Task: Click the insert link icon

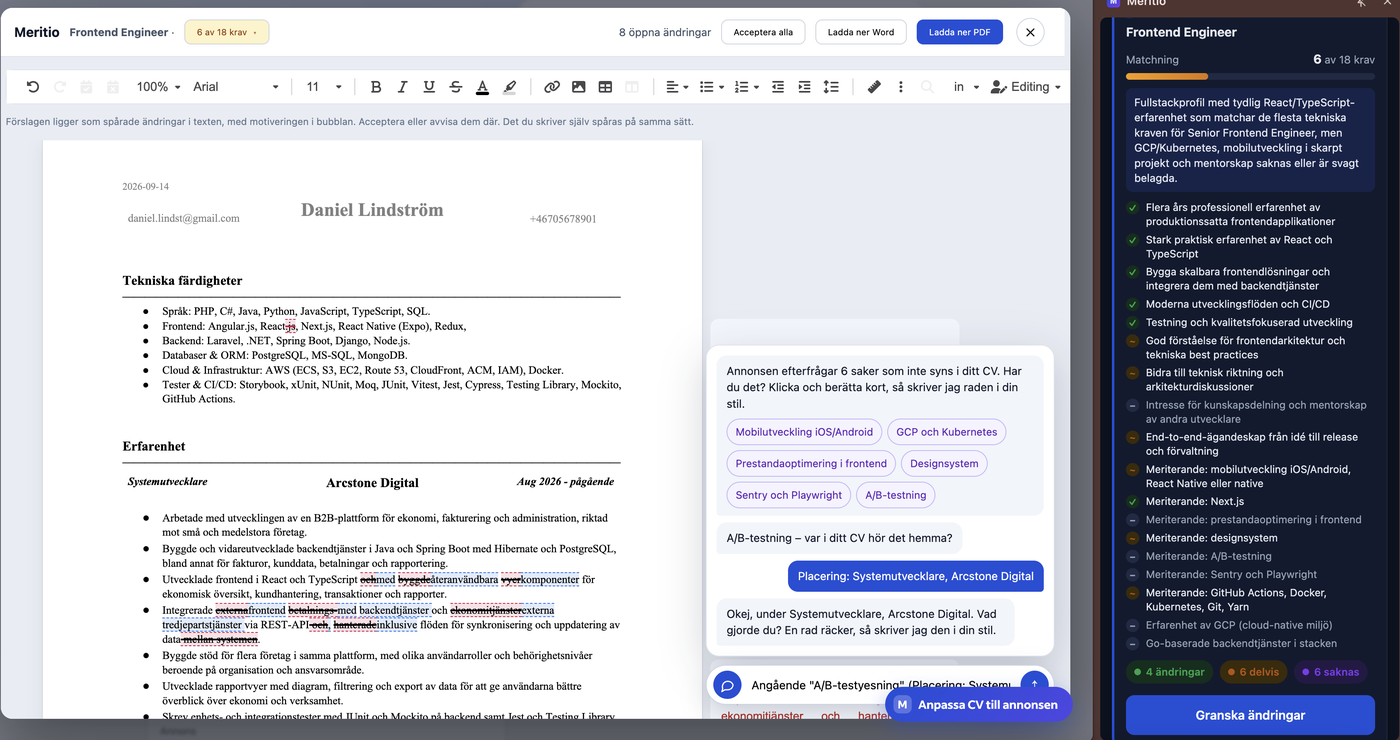Action: click(552, 87)
